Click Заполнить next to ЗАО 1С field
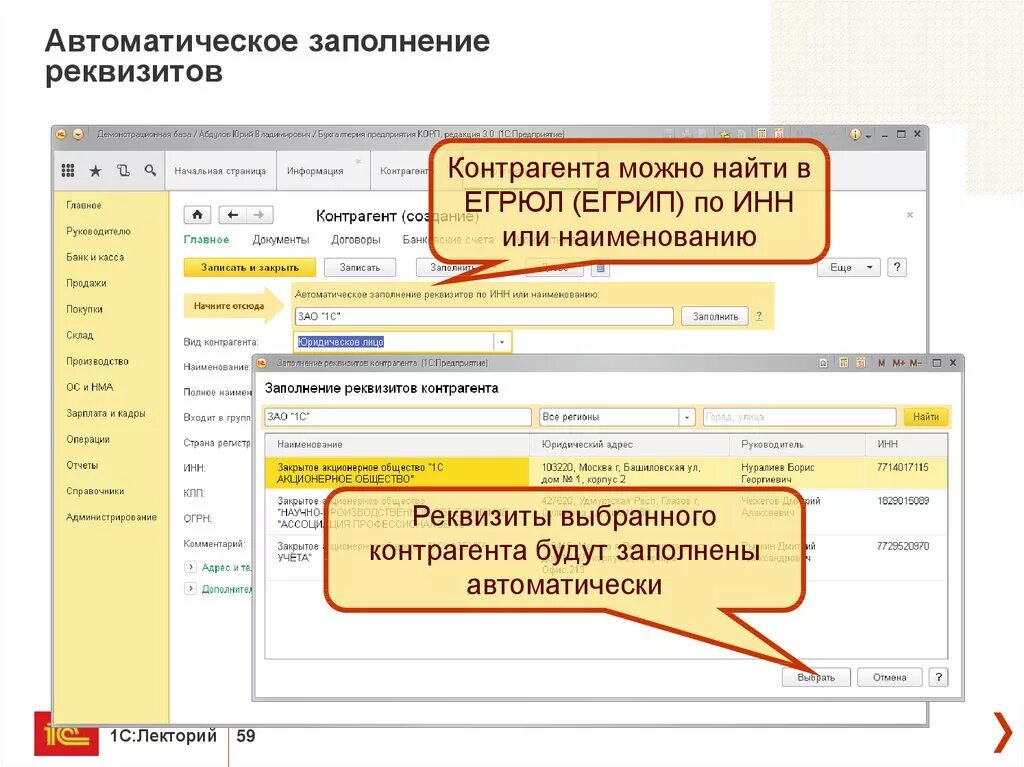 click(x=715, y=316)
